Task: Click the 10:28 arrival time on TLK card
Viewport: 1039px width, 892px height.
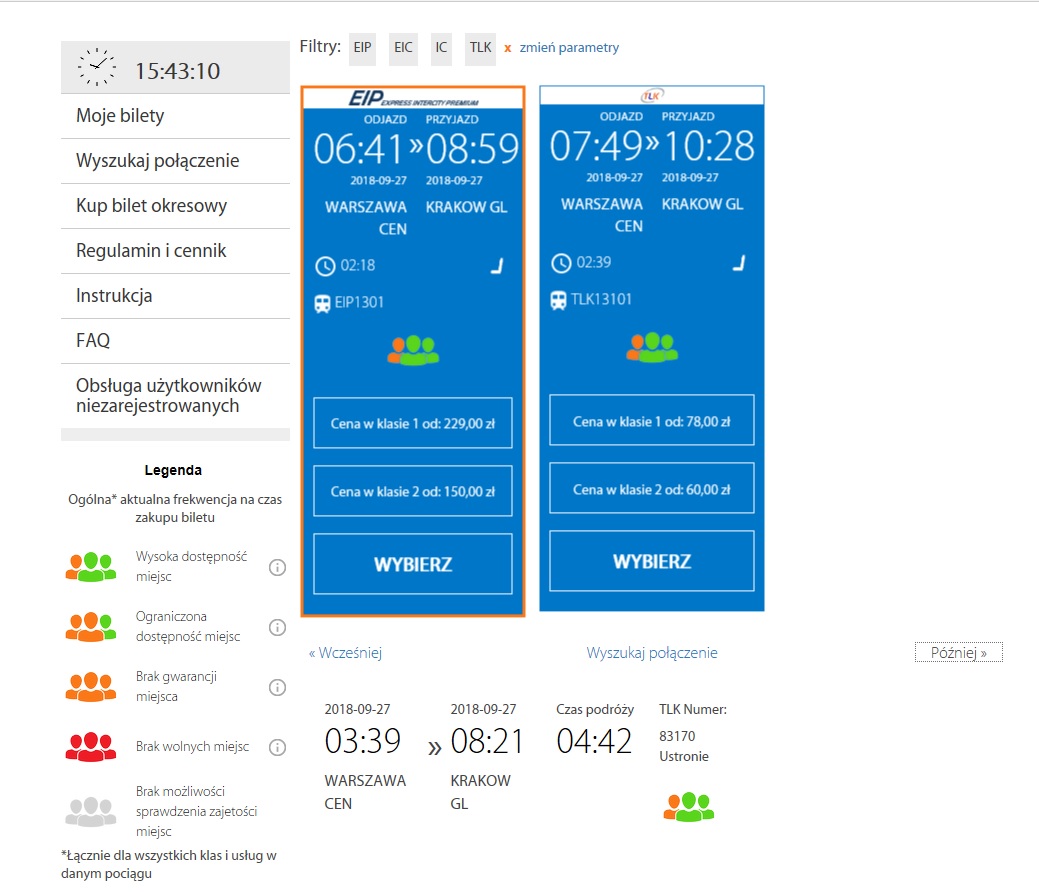Action: pyautogui.click(x=709, y=146)
